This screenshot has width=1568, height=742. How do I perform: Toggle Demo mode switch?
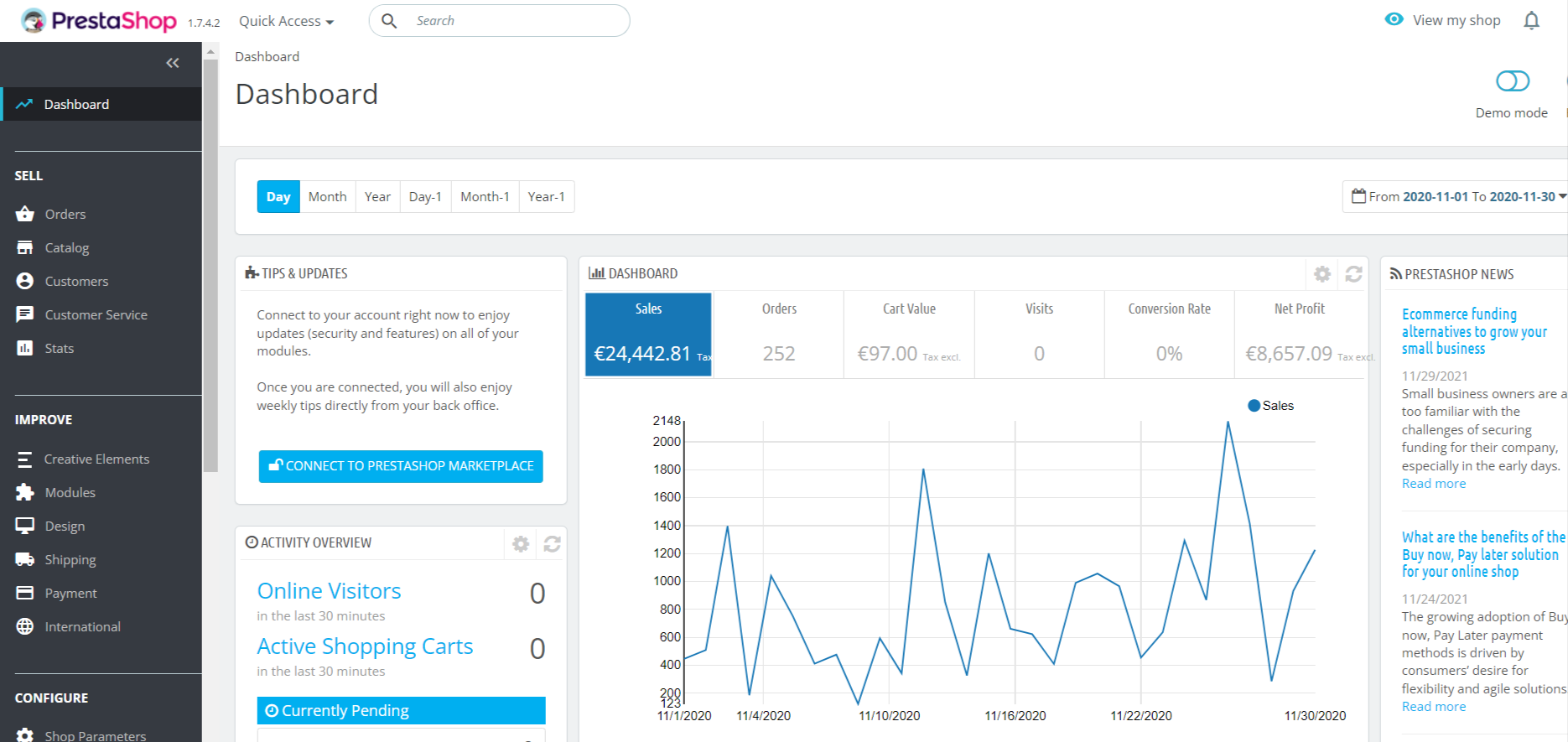[1513, 81]
